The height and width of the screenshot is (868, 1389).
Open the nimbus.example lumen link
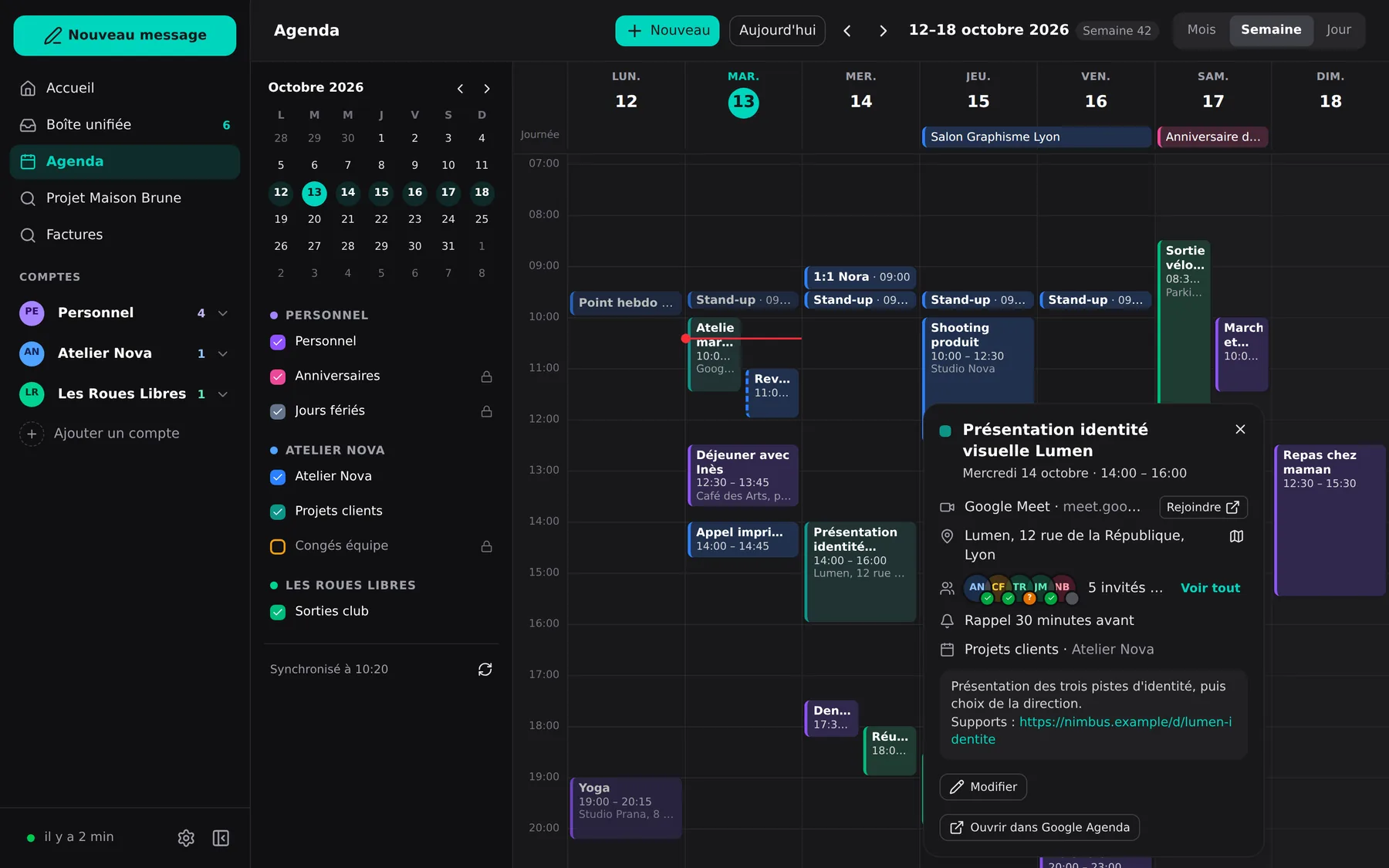coord(1091,731)
